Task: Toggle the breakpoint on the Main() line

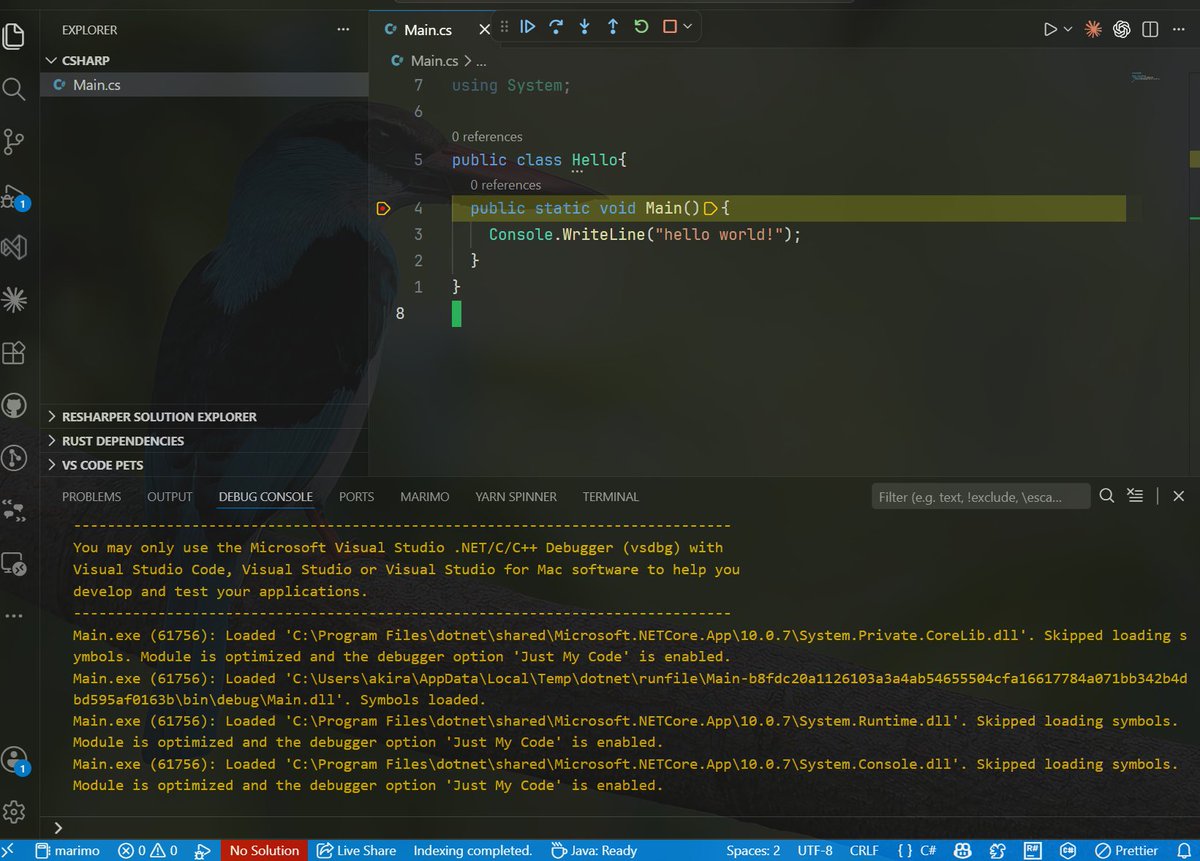Action: click(x=382, y=209)
